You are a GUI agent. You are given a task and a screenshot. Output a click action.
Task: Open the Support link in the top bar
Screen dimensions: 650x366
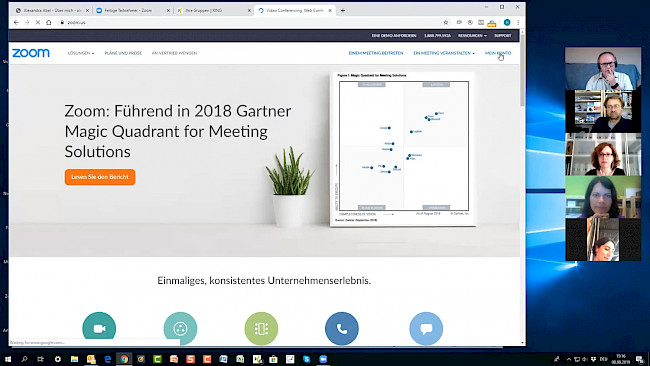pyautogui.click(x=503, y=36)
